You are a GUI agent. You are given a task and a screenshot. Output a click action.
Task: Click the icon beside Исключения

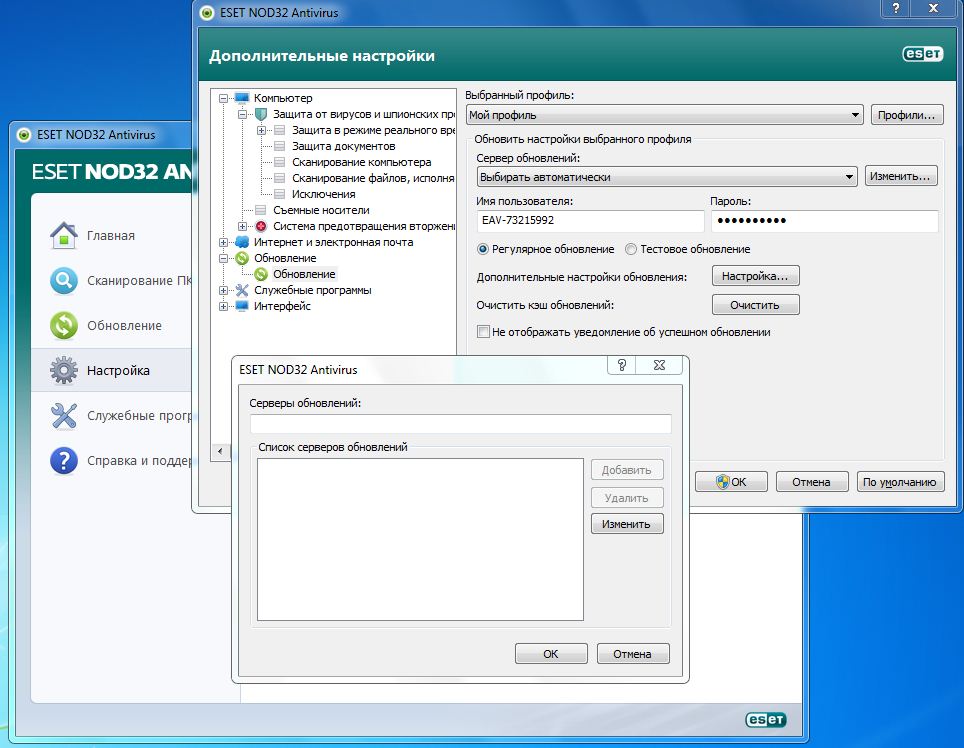tap(279, 194)
